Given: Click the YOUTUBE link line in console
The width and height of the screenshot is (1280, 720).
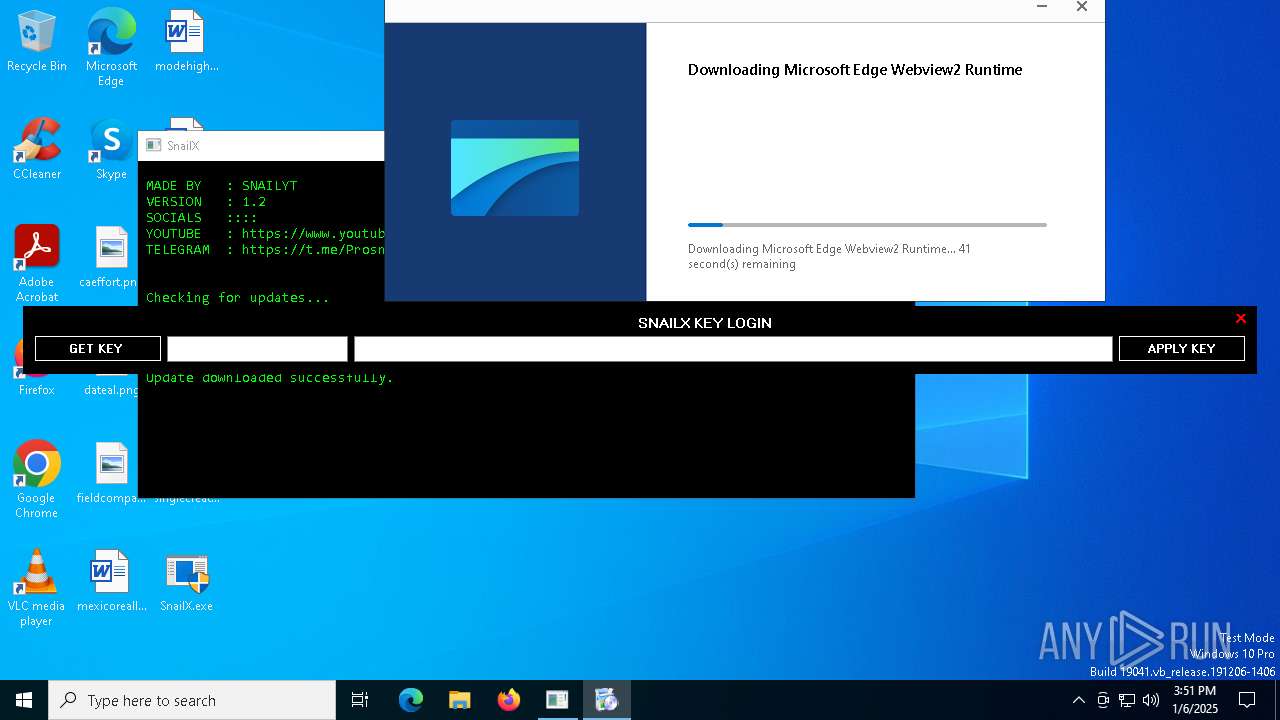Looking at the screenshot, I should (265, 234).
